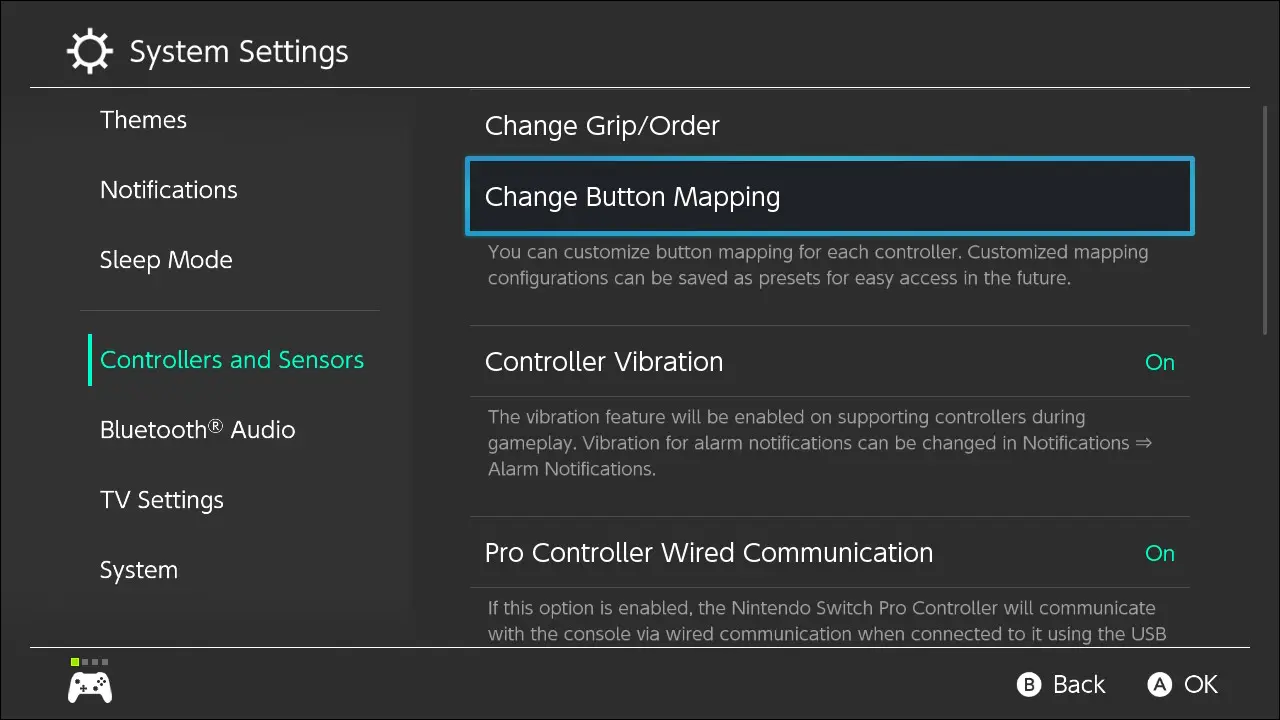Click the OK label in footer
Image resolution: width=1280 pixels, height=720 pixels.
click(1200, 685)
